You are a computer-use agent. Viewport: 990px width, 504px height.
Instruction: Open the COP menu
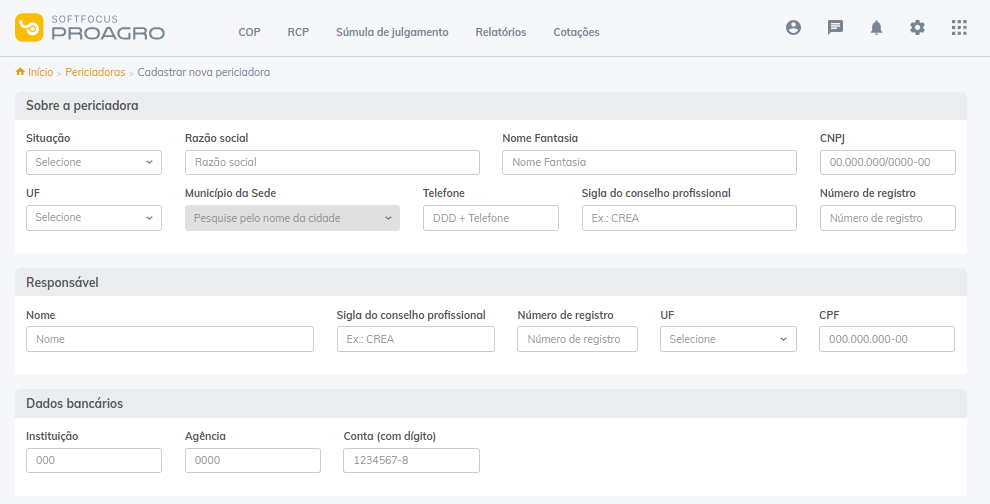tap(249, 32)
